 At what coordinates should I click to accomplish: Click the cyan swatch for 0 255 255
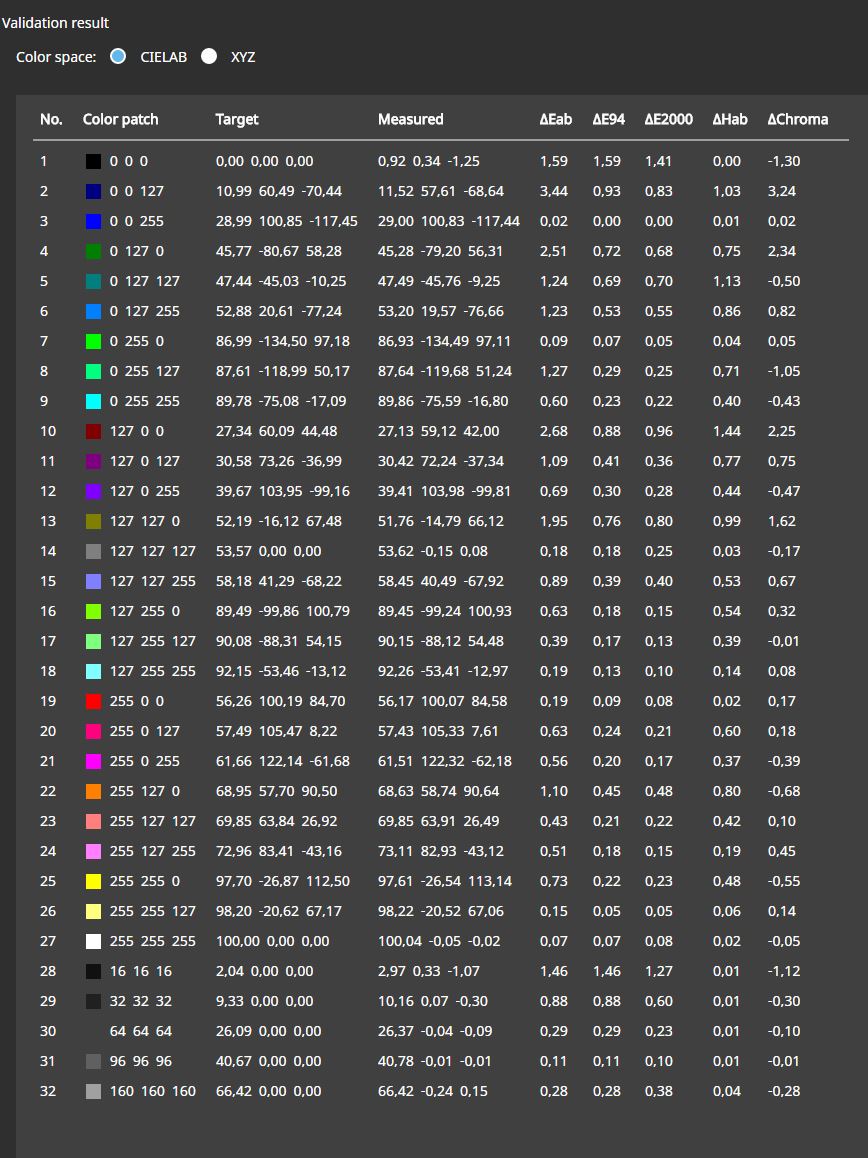coord(93,401)
